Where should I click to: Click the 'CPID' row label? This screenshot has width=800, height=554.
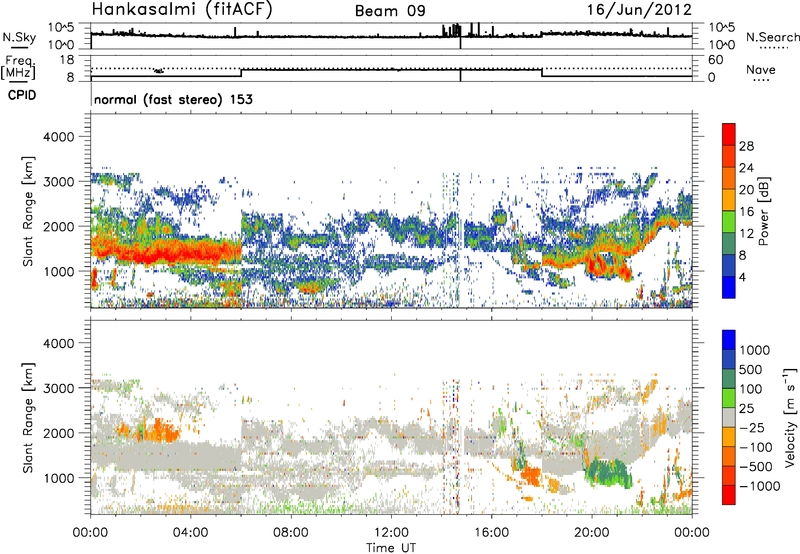(x=22, y=95)
